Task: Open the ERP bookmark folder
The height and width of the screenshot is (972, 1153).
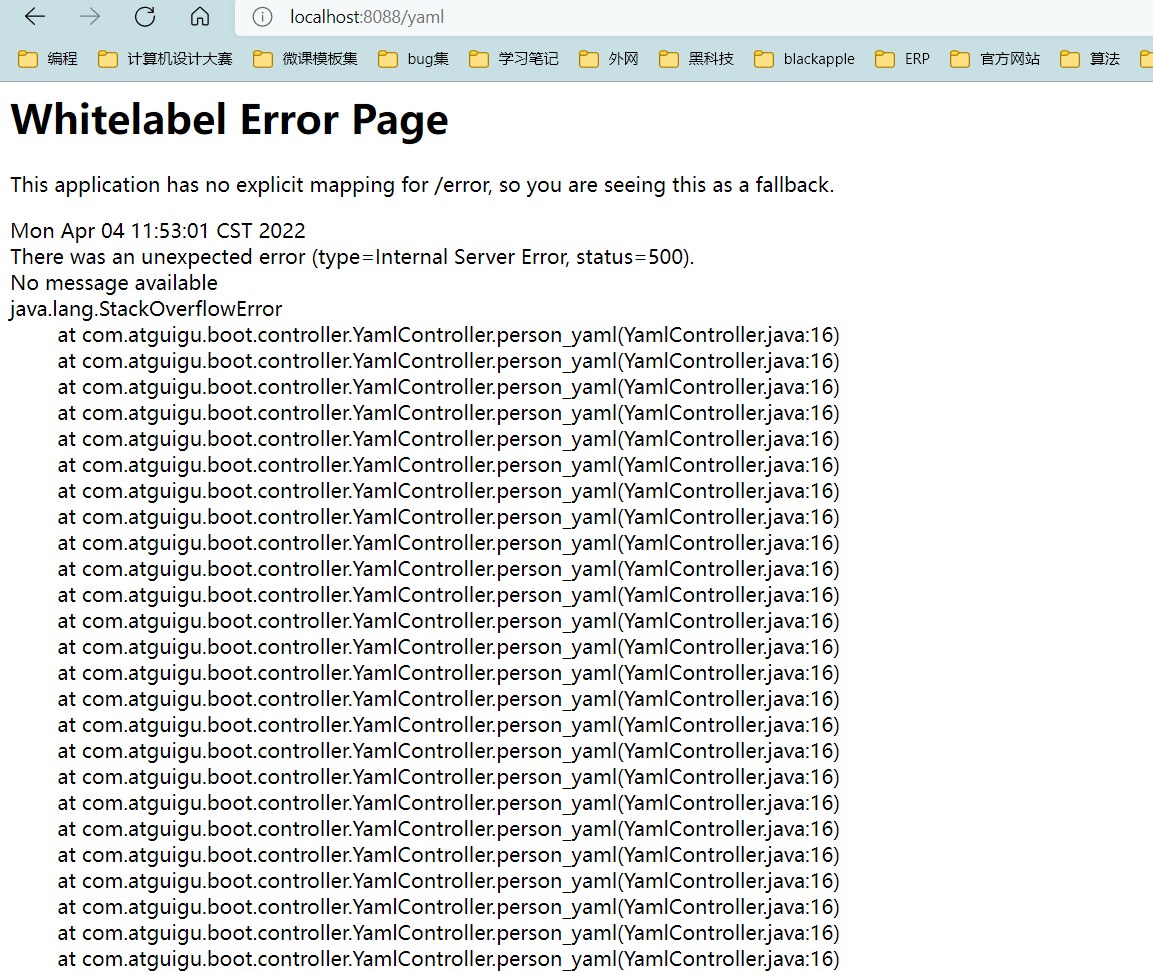Action: click(902, 59)
